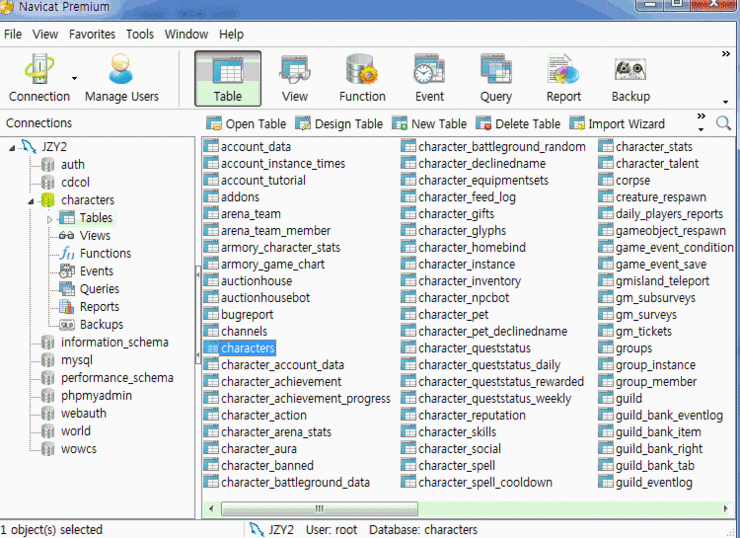Expand the Backup toolbar dropdown arrow
The height and width of the screenshot is (538, 740).
(725, 102)
